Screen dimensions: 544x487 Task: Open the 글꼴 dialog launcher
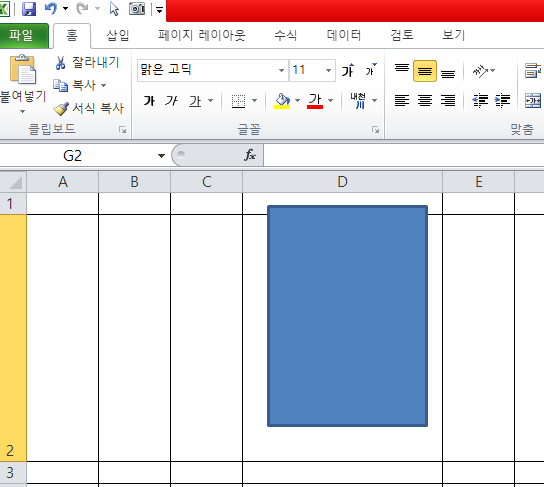pos(375,130)
